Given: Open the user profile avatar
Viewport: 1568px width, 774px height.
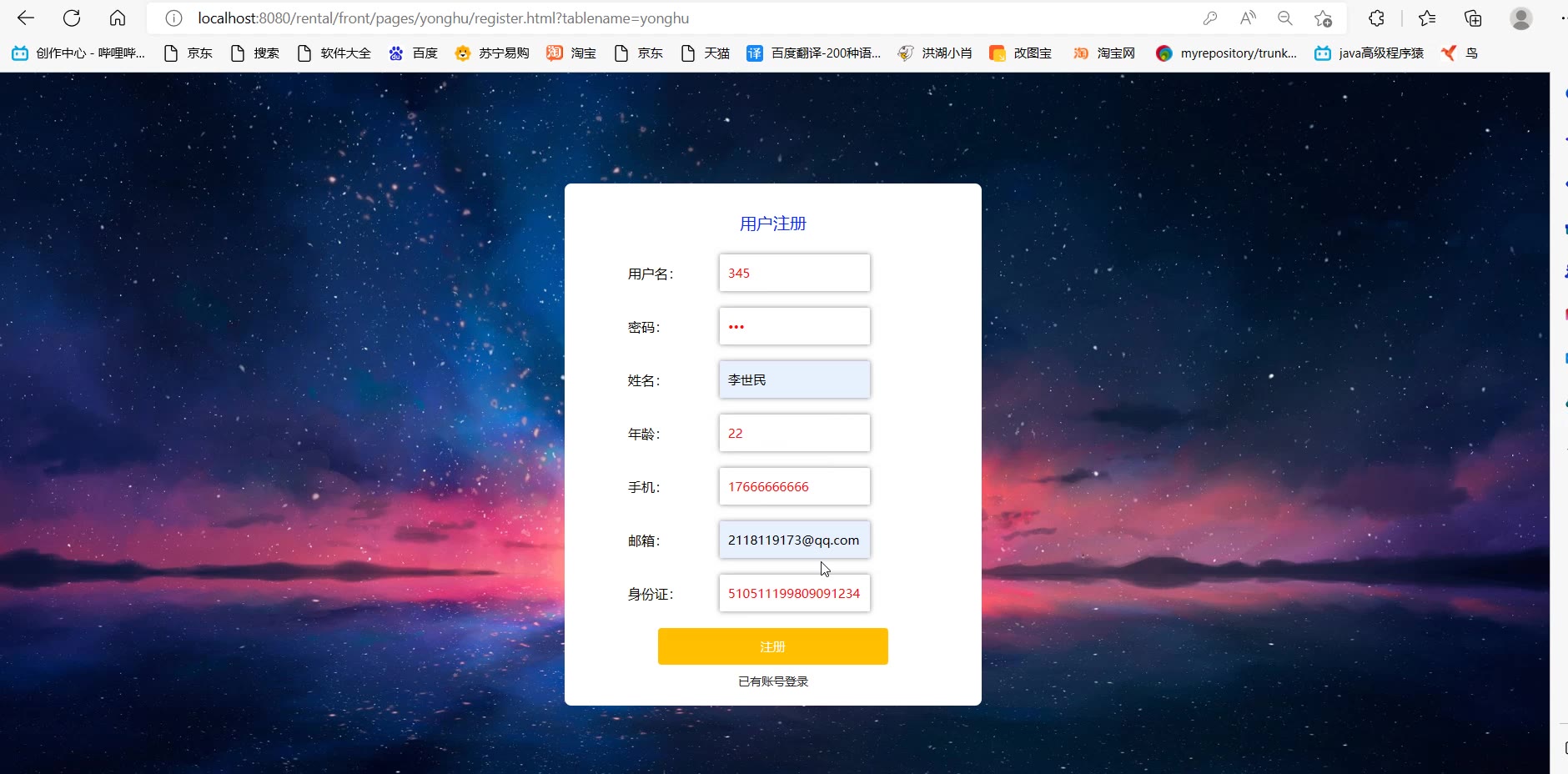Looking at the screenshot, I should [x=1521, y=18].
